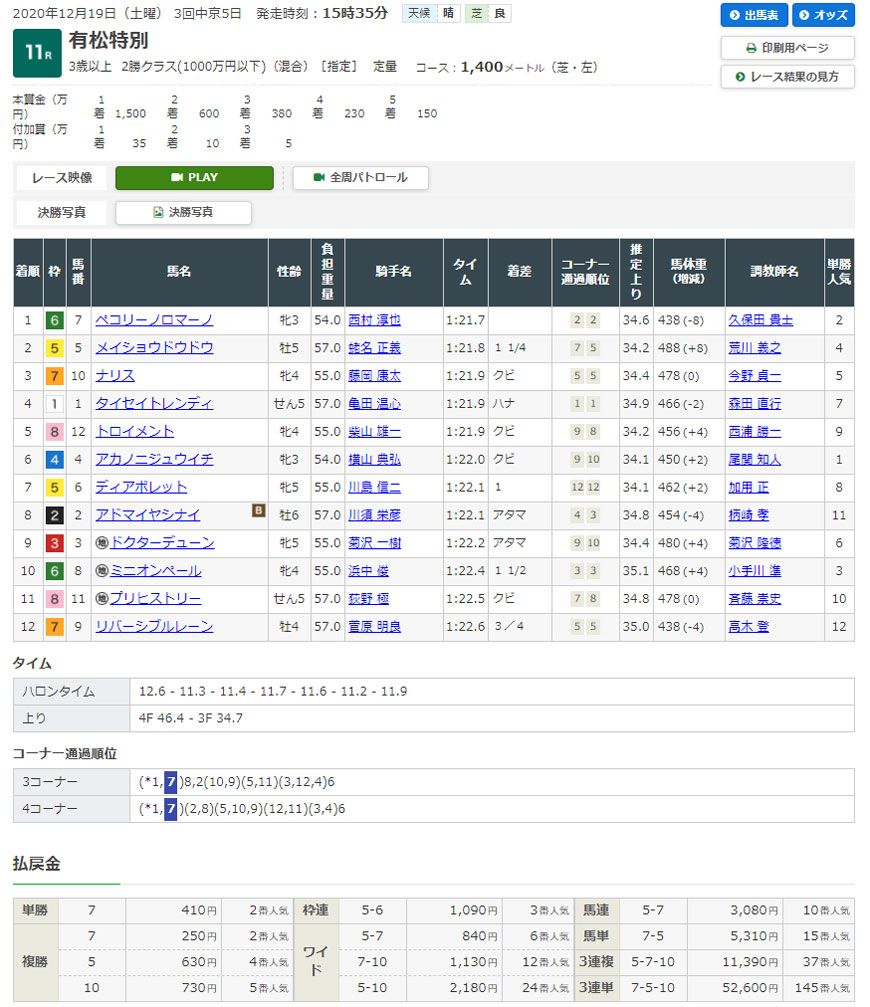Click the 馬名 column header
The width and height of the screenshot is (870, 1007).
179,272
